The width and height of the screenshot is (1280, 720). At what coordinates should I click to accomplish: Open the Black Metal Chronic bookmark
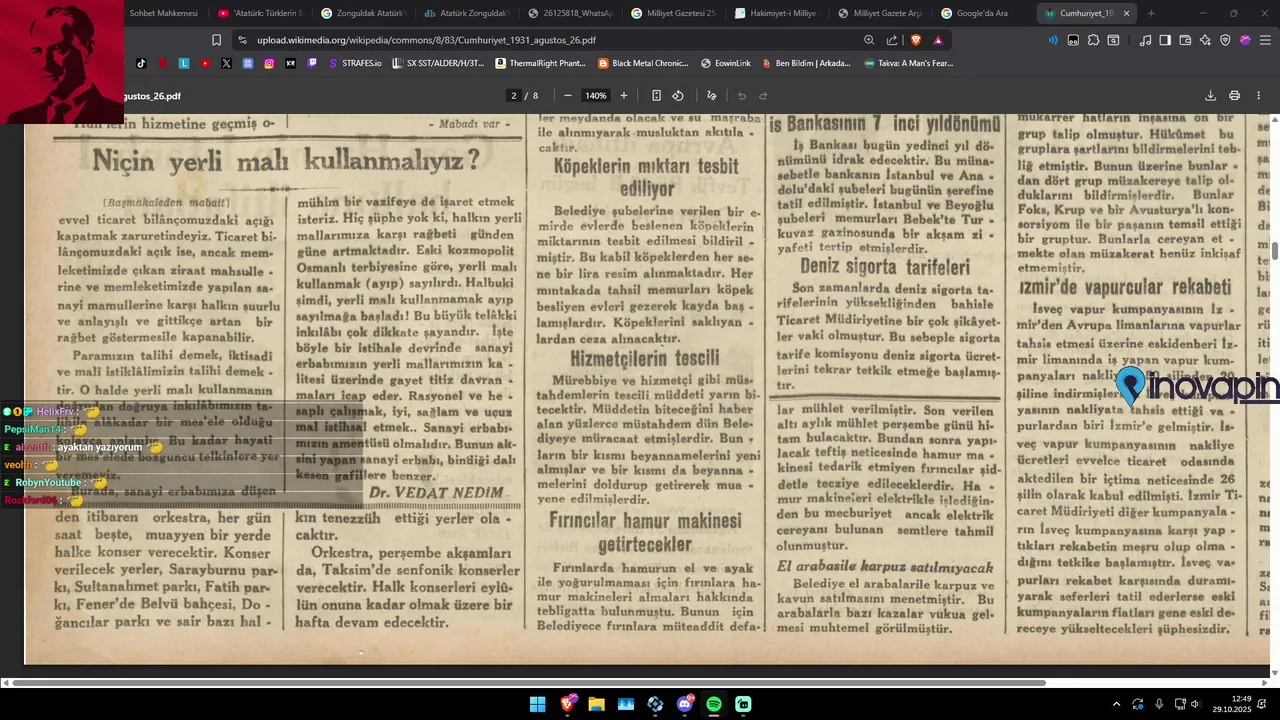(643, 63)
